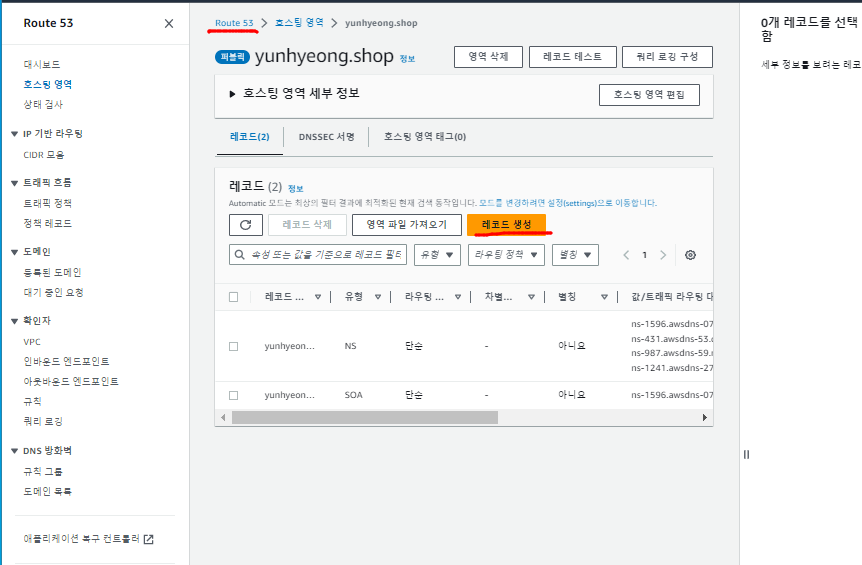
Task: Sort by the 레코드 이름 column arrow
Action: (x=318, y=297)
